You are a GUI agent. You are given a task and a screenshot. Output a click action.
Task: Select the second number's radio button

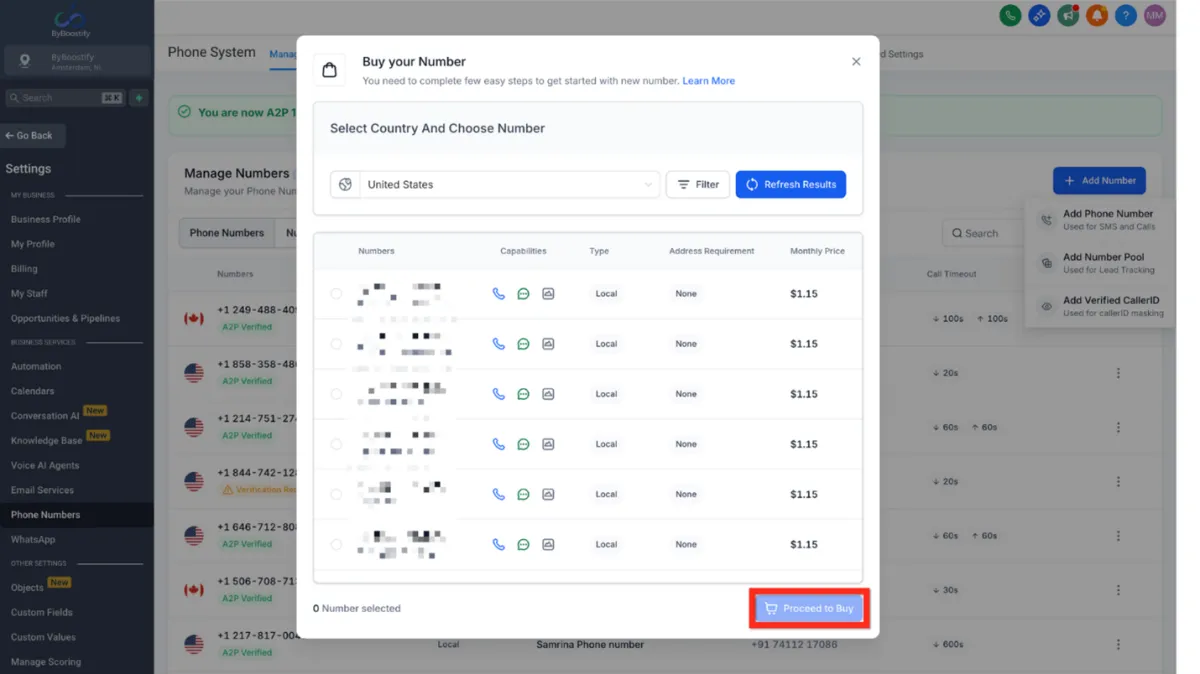(336, 344)
